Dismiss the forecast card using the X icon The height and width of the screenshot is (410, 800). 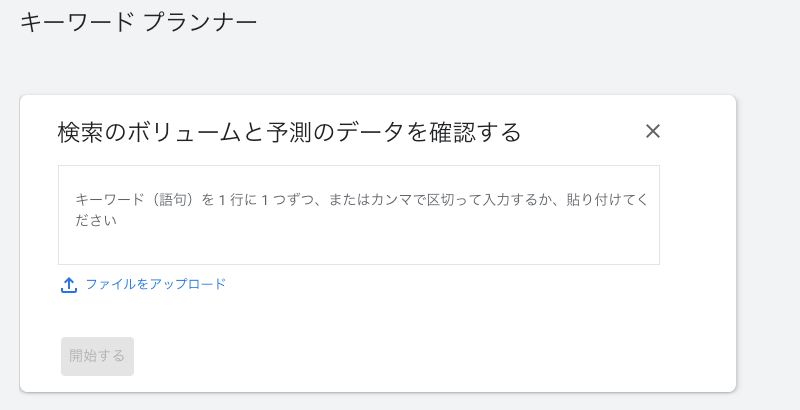tap(653, 131)
